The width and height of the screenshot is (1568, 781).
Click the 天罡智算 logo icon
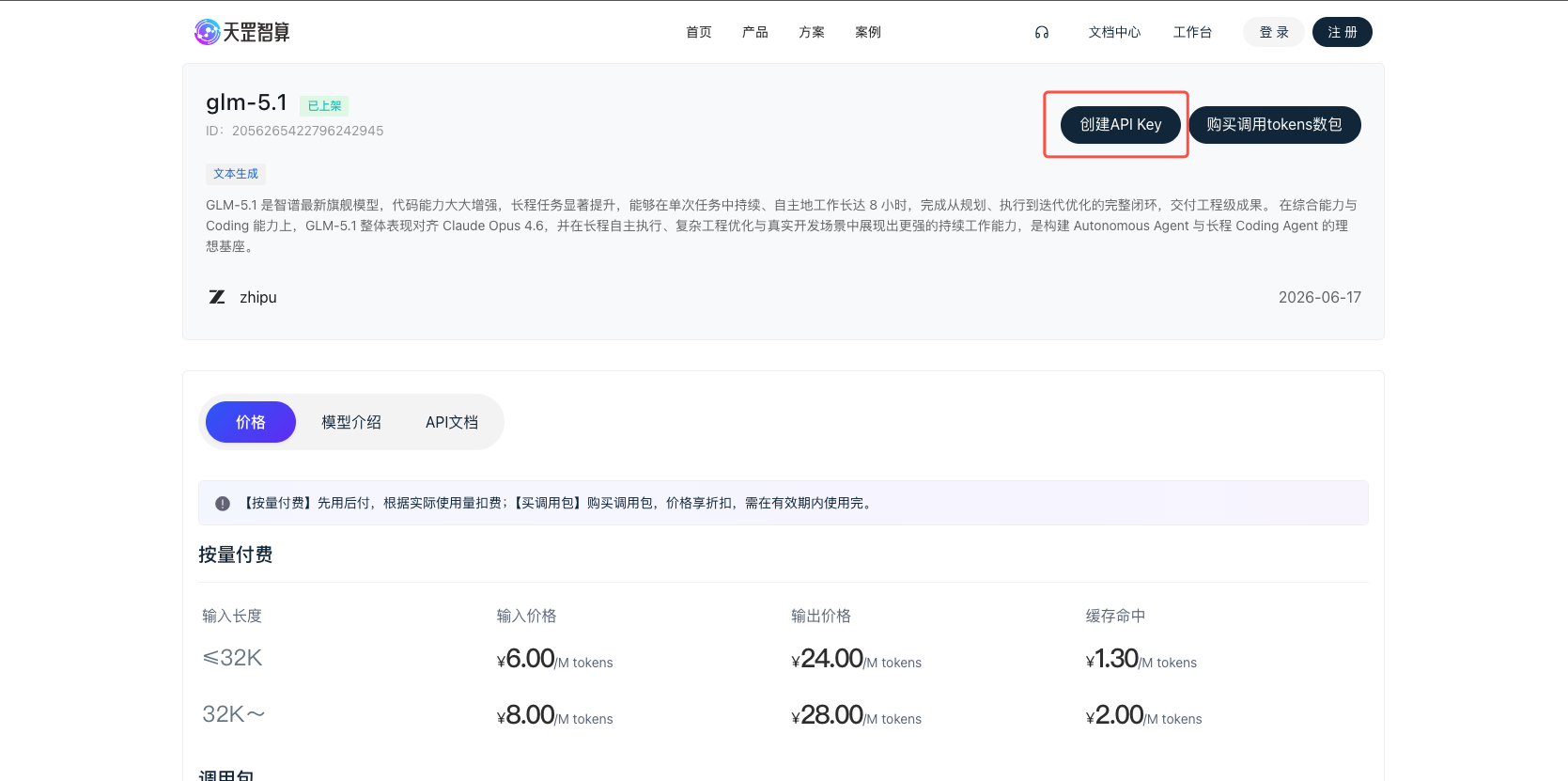[207, 32]
